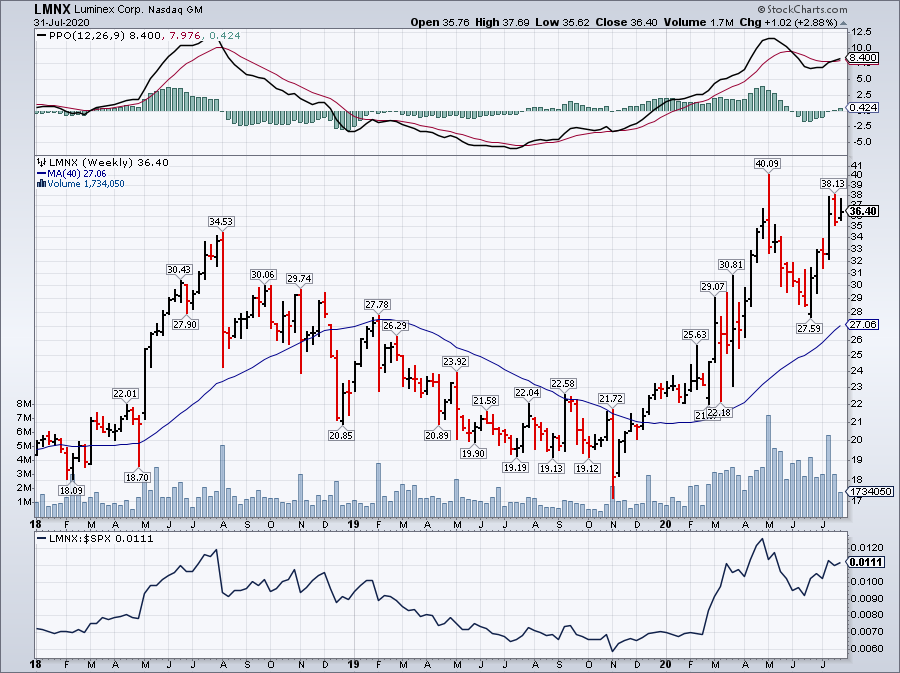Click the 25.63 high price label
The width and height of the screenshot is (900, 673).
point(695,334)
